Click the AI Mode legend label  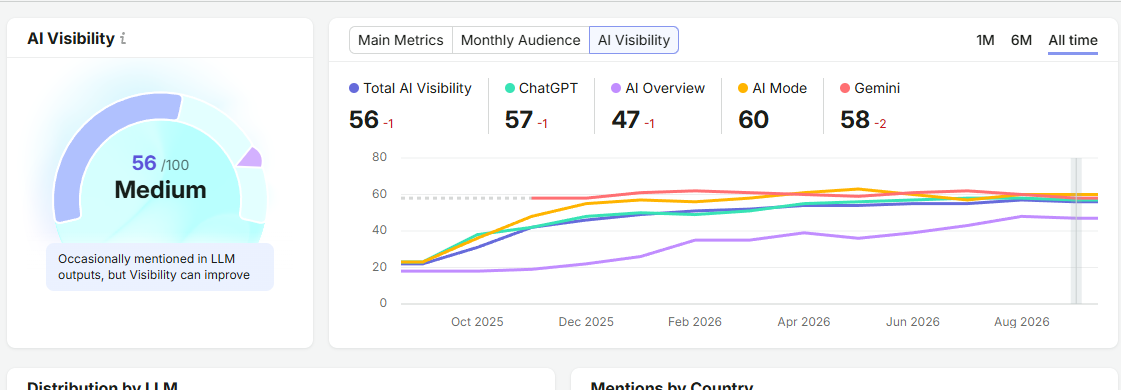click(x=779, y=89)
